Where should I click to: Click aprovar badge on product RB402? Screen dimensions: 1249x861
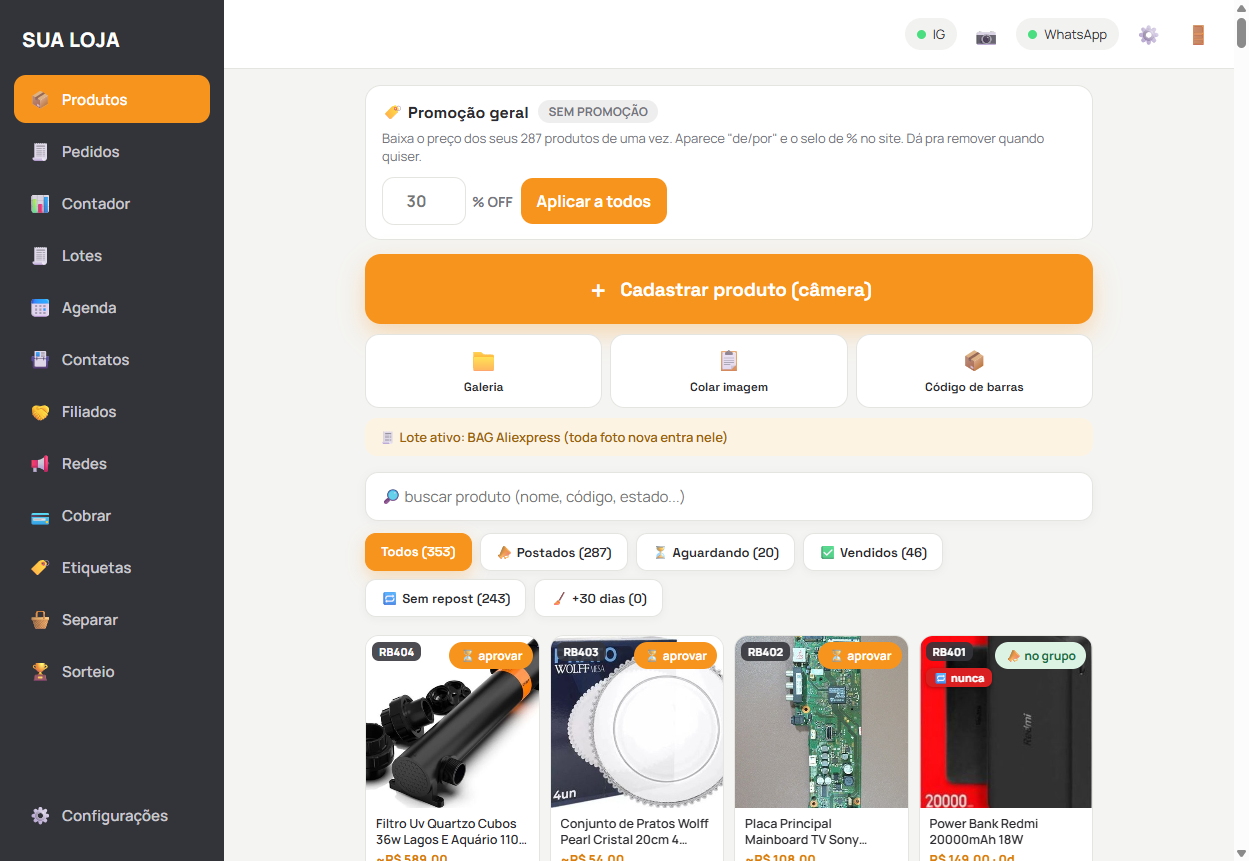[x=860, y=656]
